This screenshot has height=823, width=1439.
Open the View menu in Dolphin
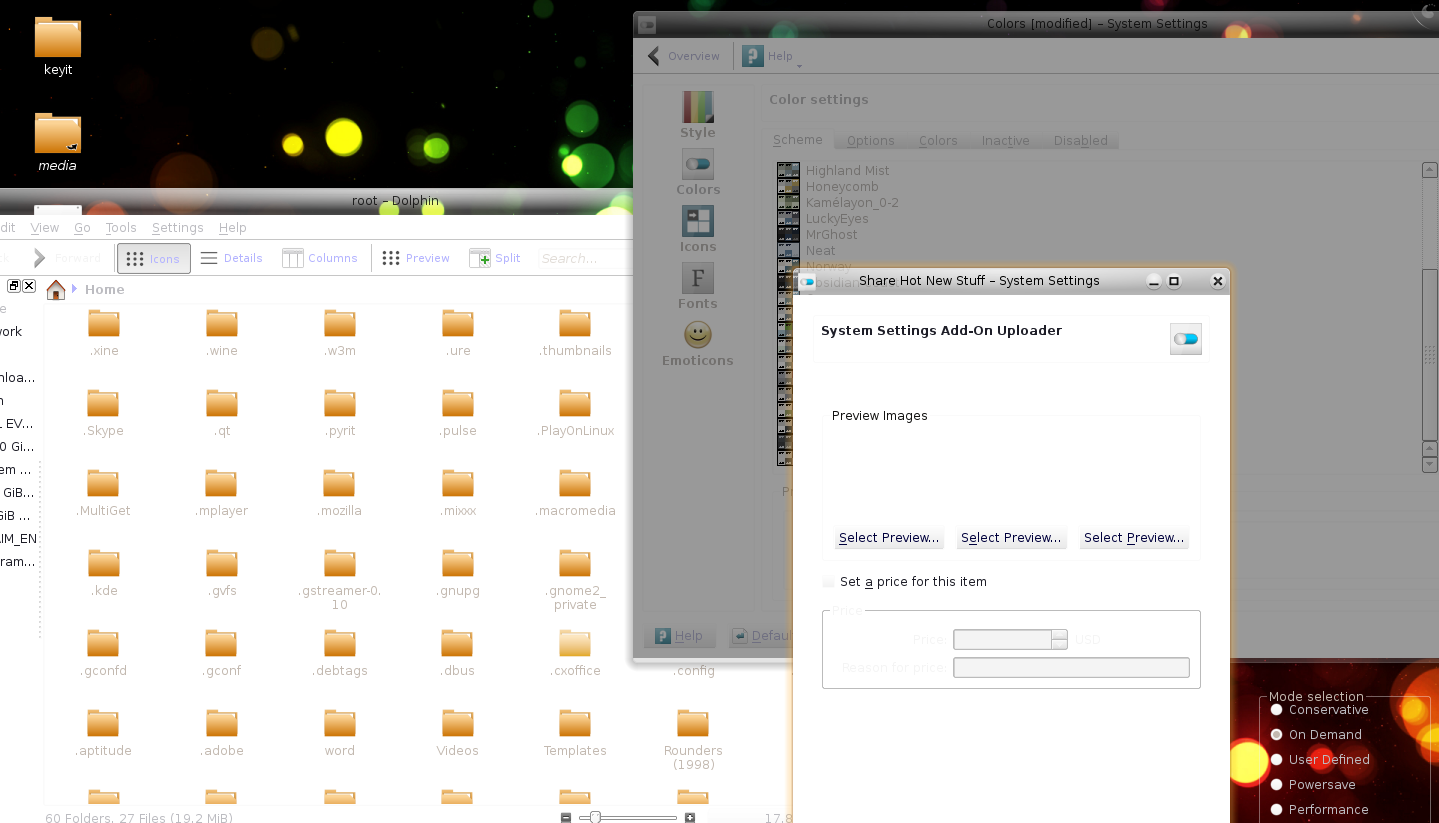click(44, 228)
